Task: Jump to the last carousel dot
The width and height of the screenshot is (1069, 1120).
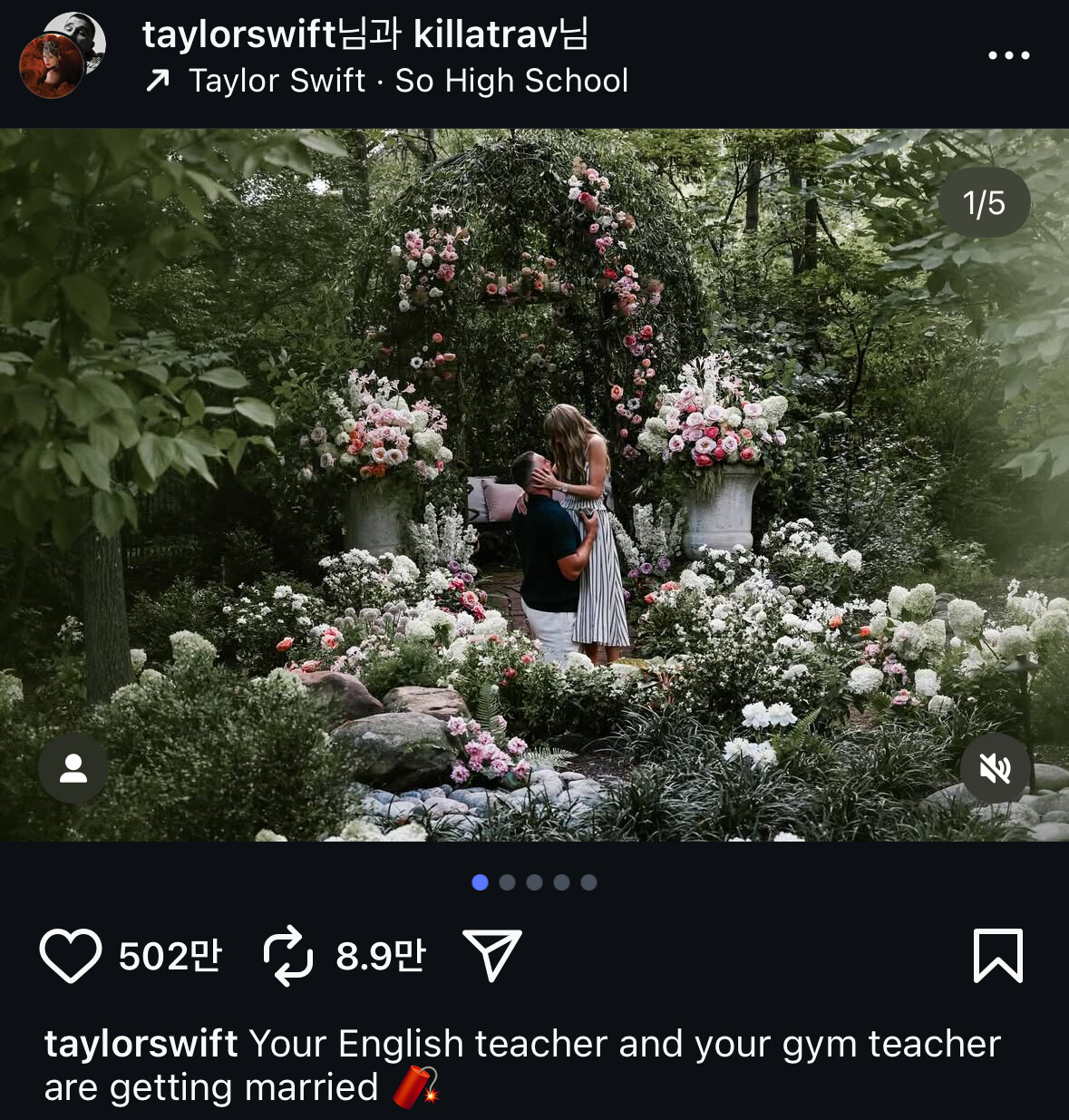Action: [x=589, y=882]
